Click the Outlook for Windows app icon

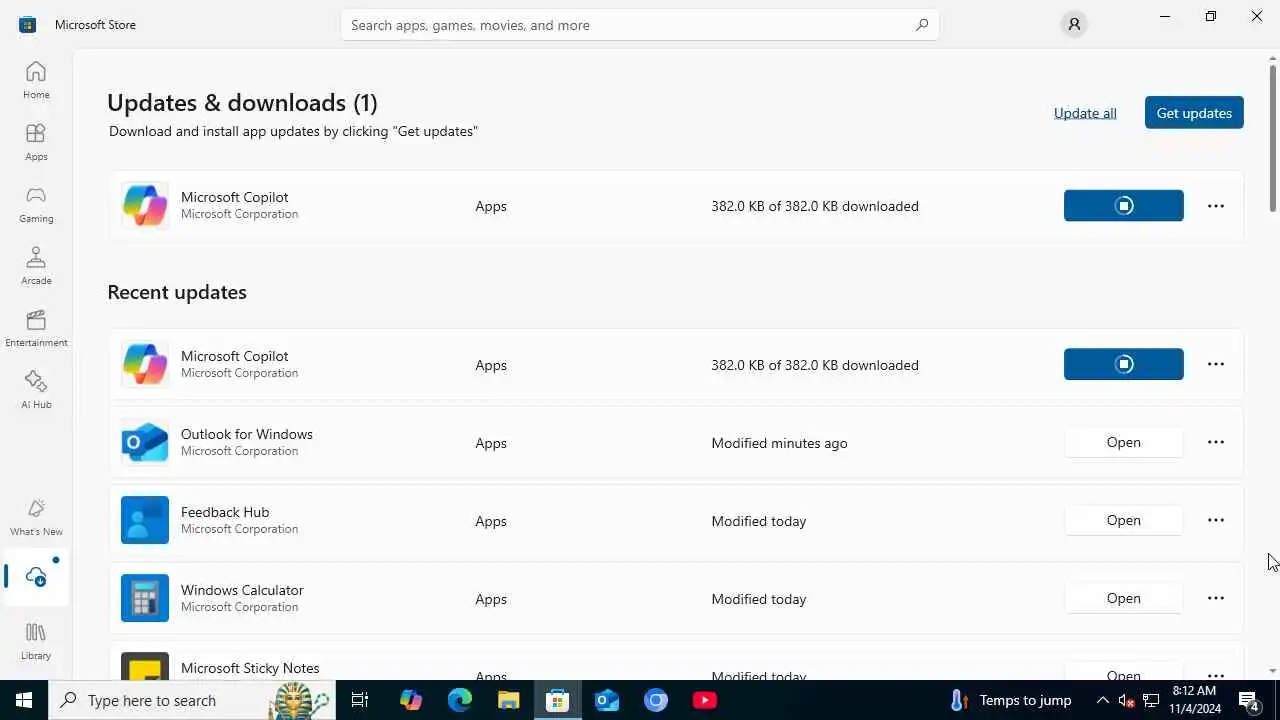pos(145,442)
